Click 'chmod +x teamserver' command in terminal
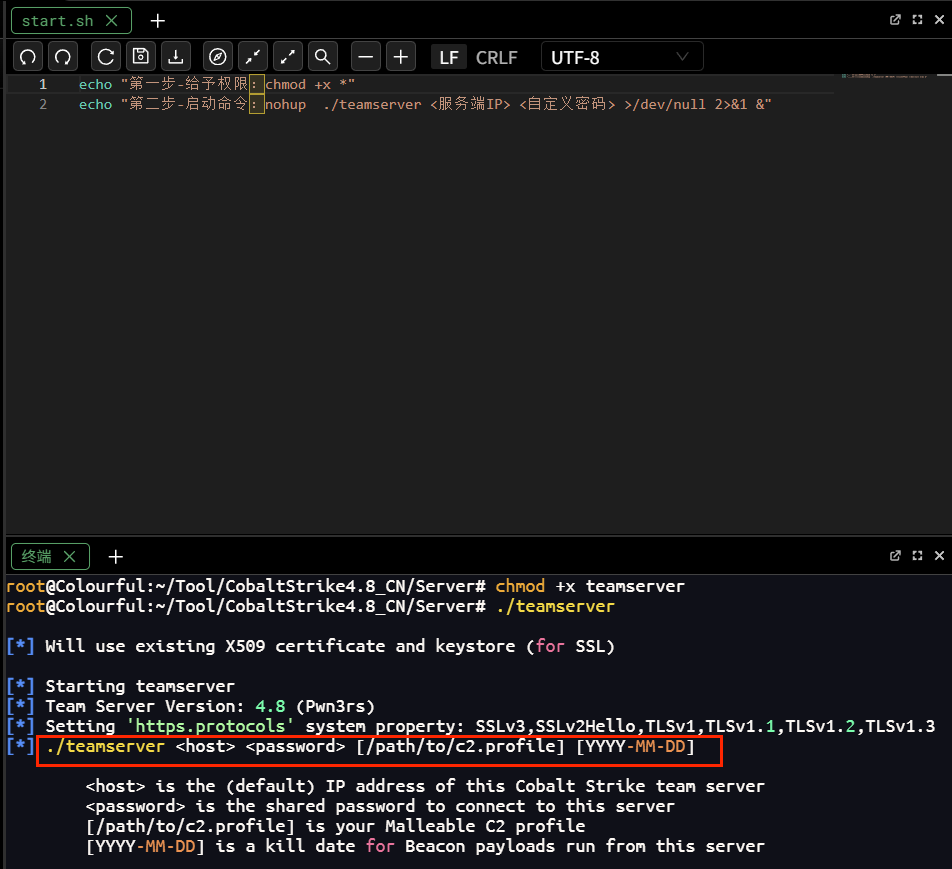 [590, 586]
